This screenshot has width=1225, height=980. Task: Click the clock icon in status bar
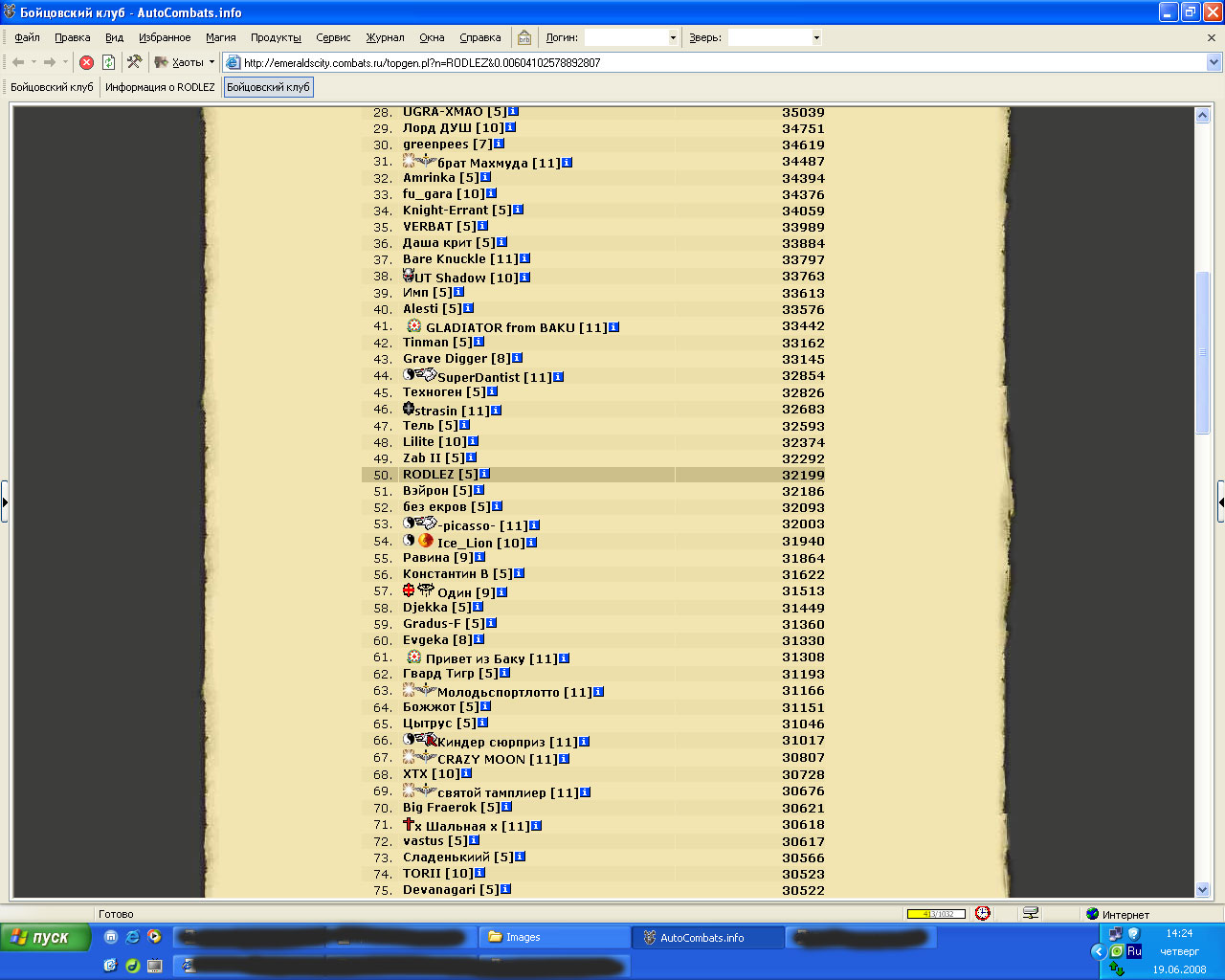coord(983,913)
